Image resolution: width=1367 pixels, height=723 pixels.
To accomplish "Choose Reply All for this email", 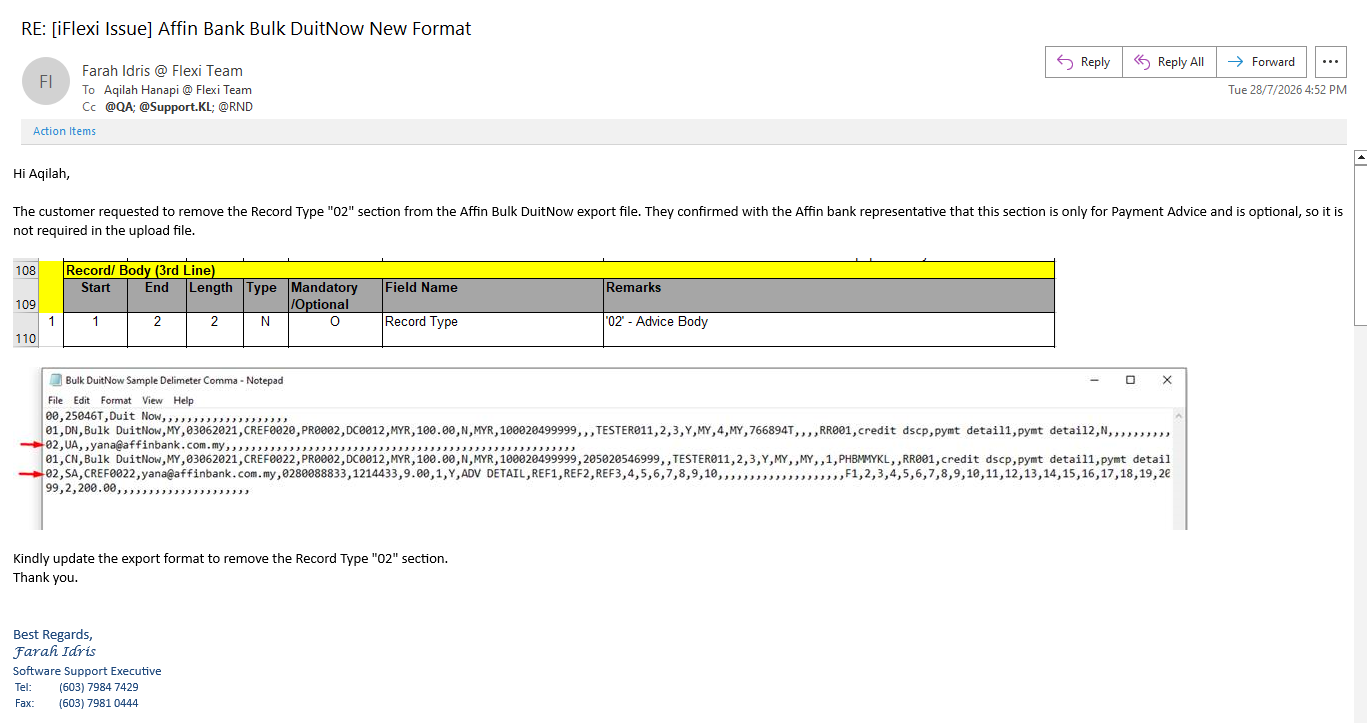I will (1168, 62).
